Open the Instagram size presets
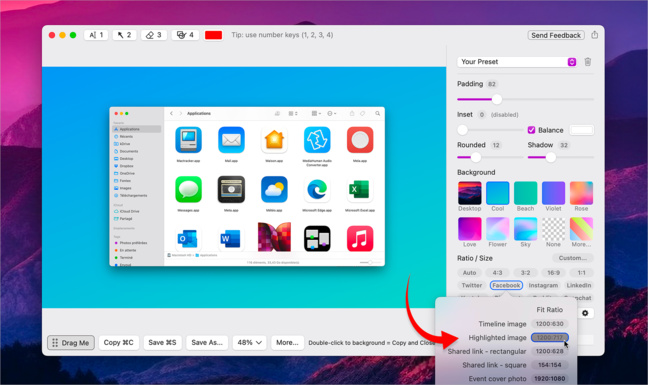 click(x=543, y=285)
